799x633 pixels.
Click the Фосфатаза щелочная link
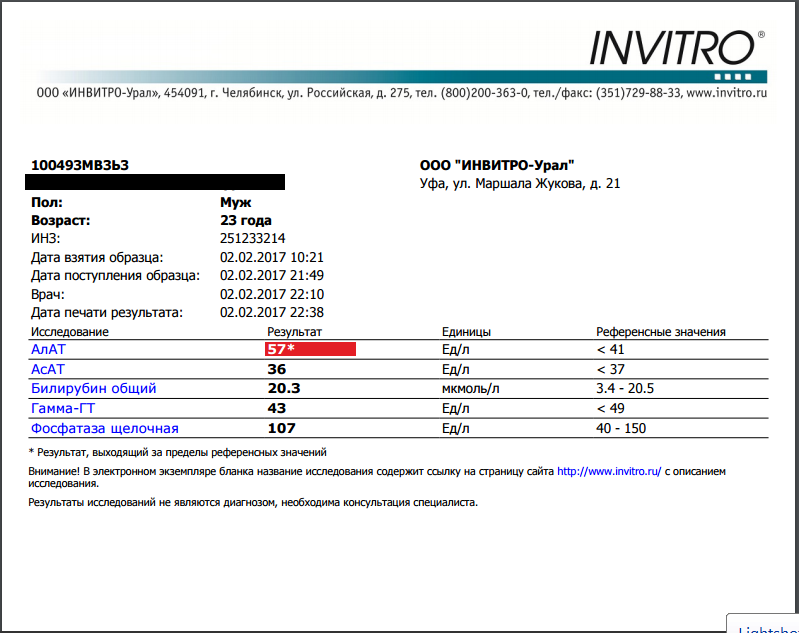[x=105, y=429]
